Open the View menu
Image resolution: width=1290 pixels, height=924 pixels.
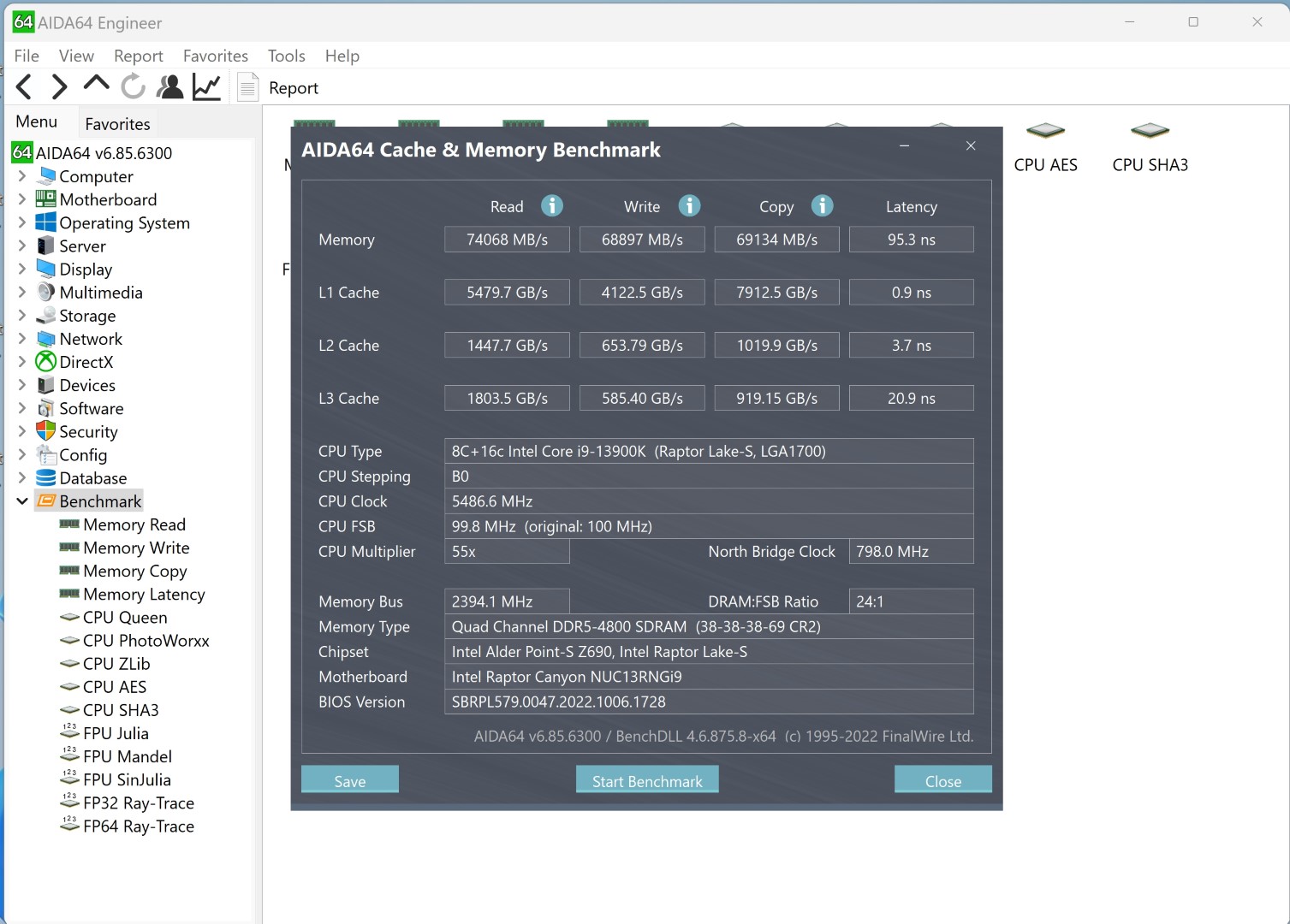(x=76, y=56)
